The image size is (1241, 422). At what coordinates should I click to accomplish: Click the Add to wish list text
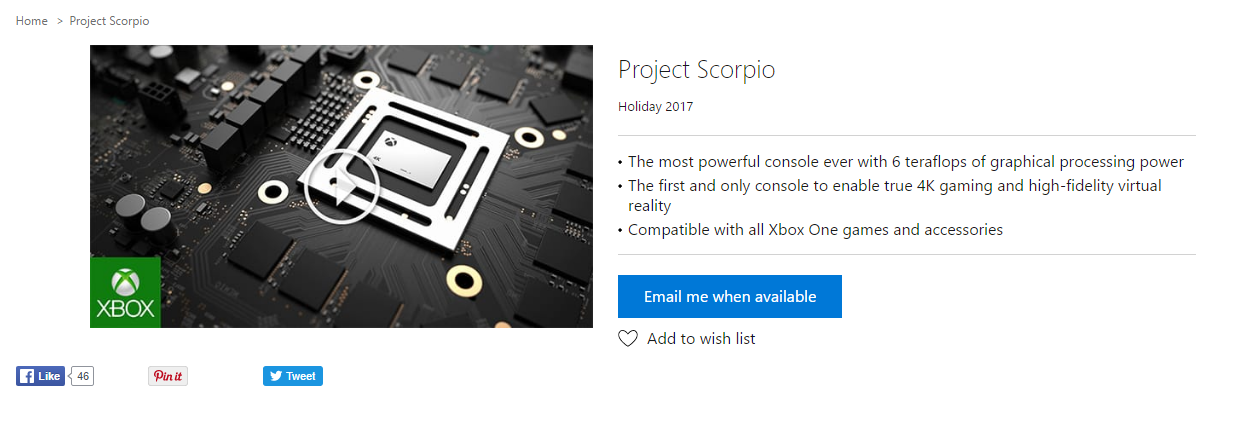tap(701, 339)
